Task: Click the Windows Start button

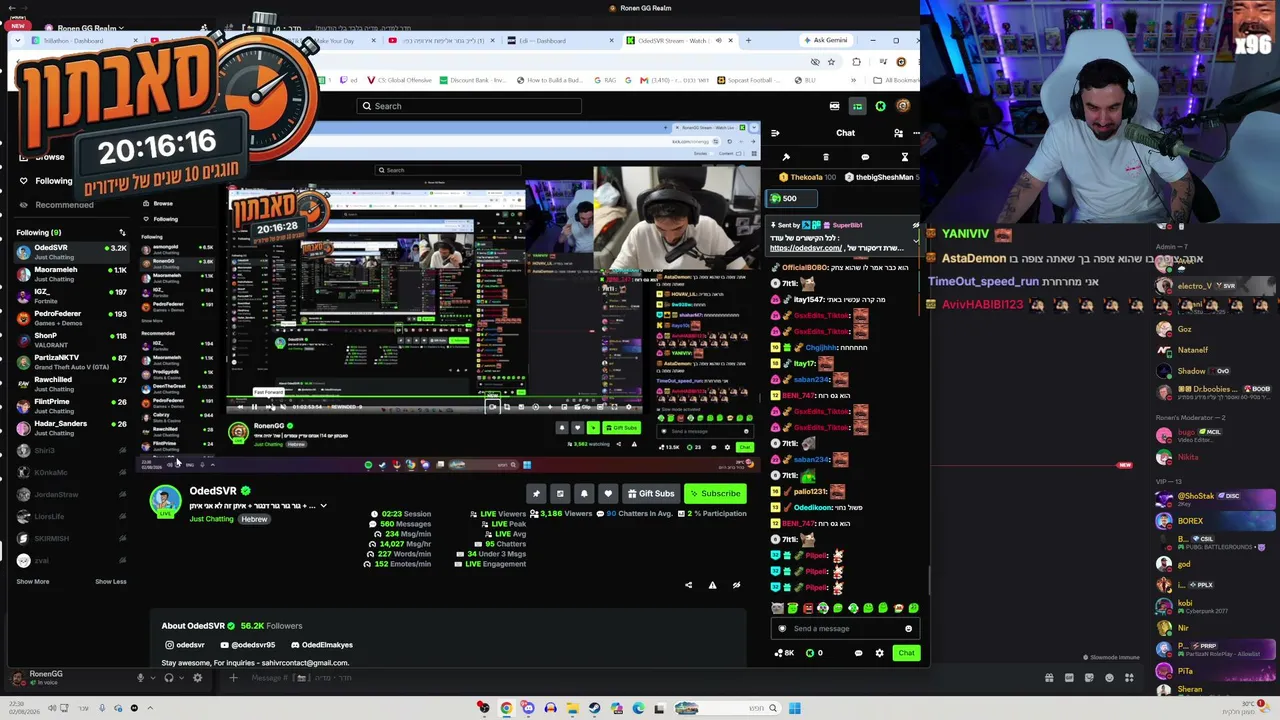Action: pyautogui.click(x=794, y=708)
